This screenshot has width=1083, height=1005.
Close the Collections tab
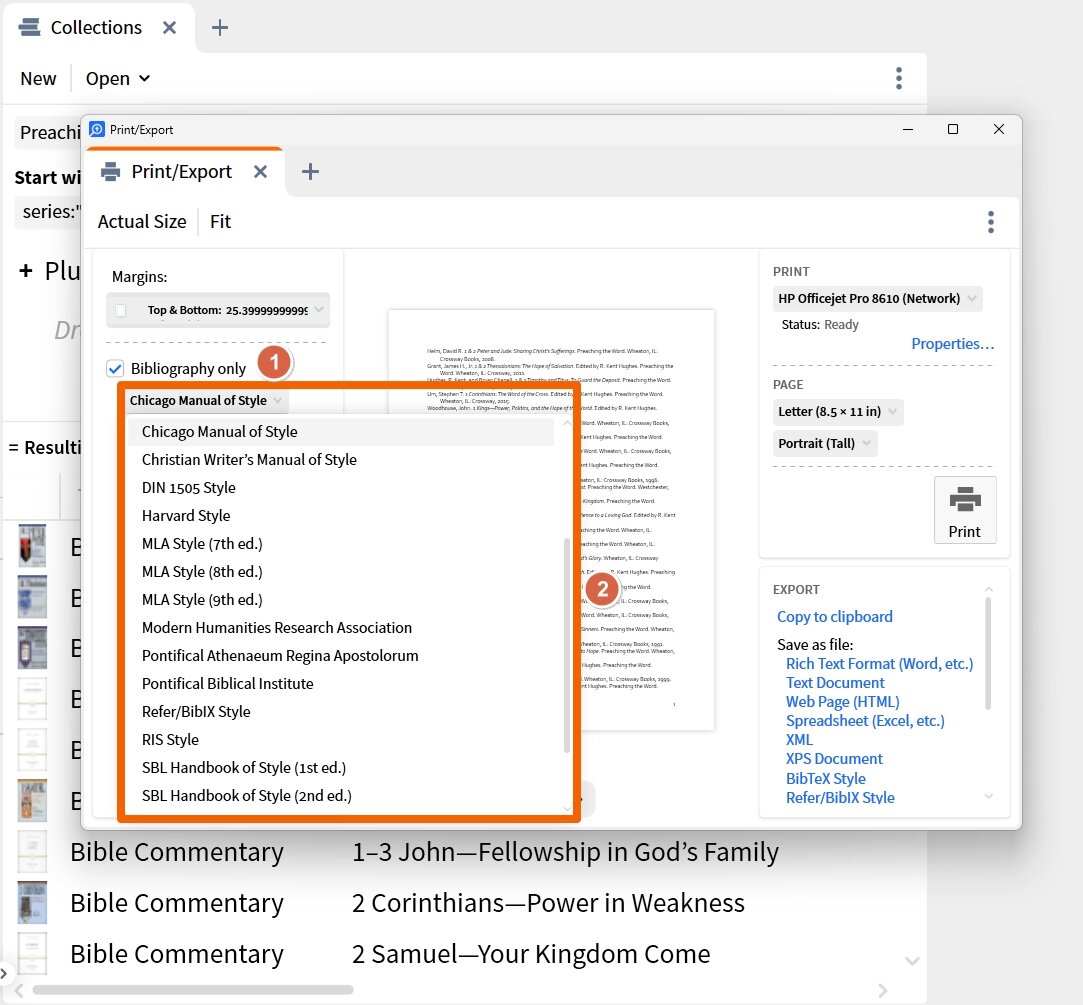[170, 28]
